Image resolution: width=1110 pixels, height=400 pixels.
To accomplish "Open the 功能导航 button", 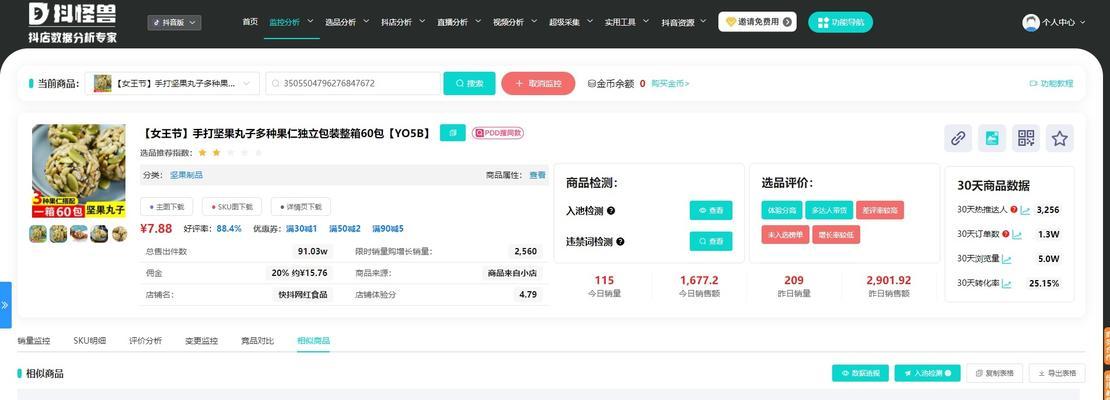I will pos(840,22).
